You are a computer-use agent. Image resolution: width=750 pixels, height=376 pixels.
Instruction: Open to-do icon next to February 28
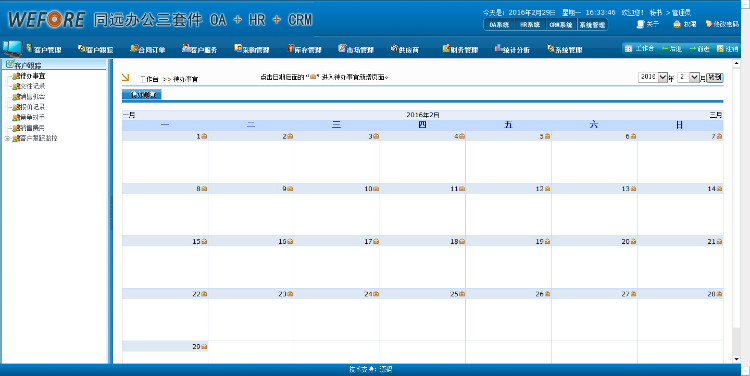(719, 294)
